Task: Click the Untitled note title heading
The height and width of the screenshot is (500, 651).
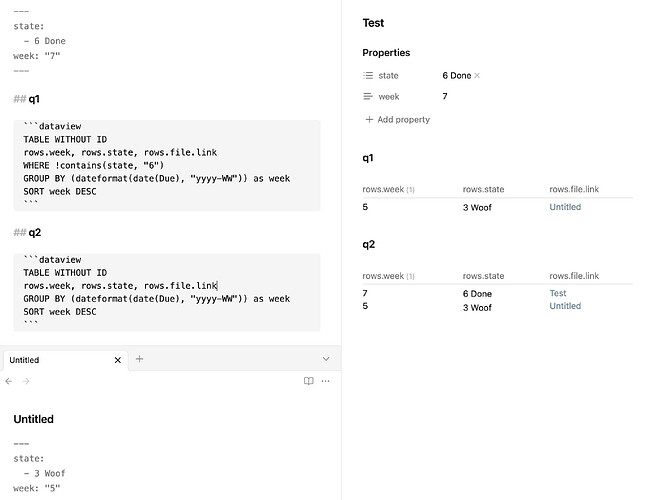Action: (34, 419)
